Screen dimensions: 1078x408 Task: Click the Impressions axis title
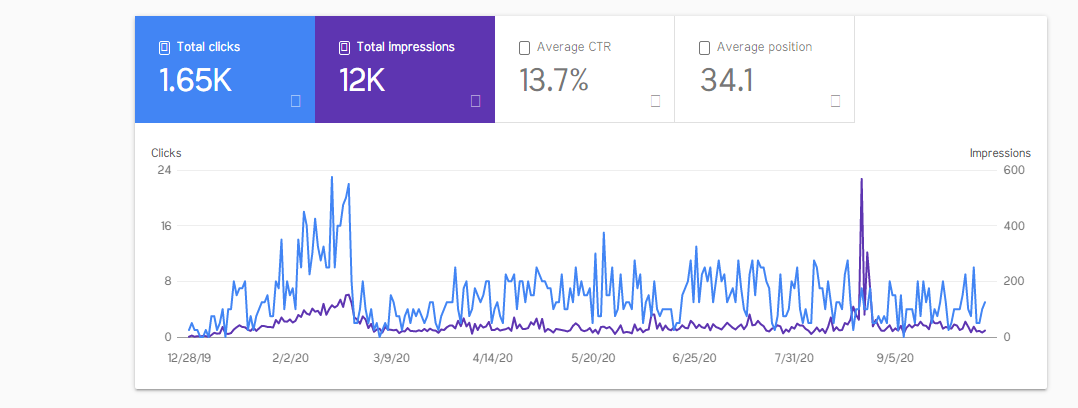(1000, 153)
